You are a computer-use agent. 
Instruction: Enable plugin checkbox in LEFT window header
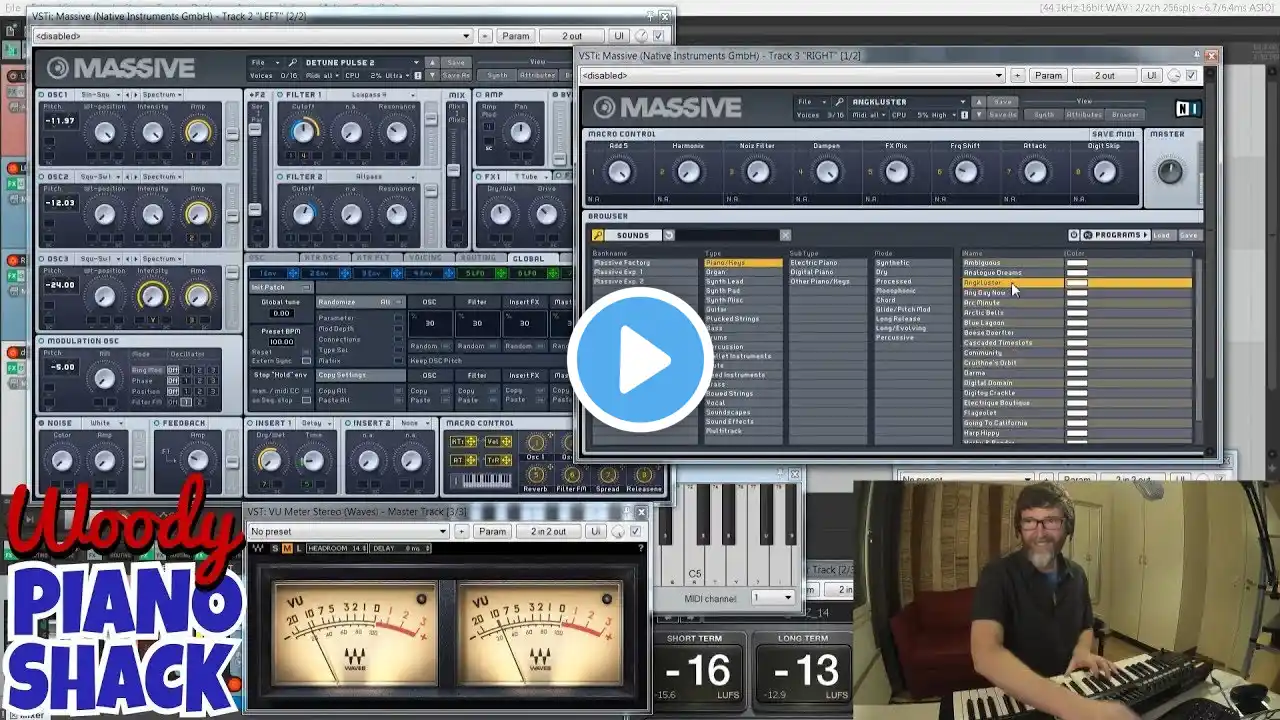point(658,36)
